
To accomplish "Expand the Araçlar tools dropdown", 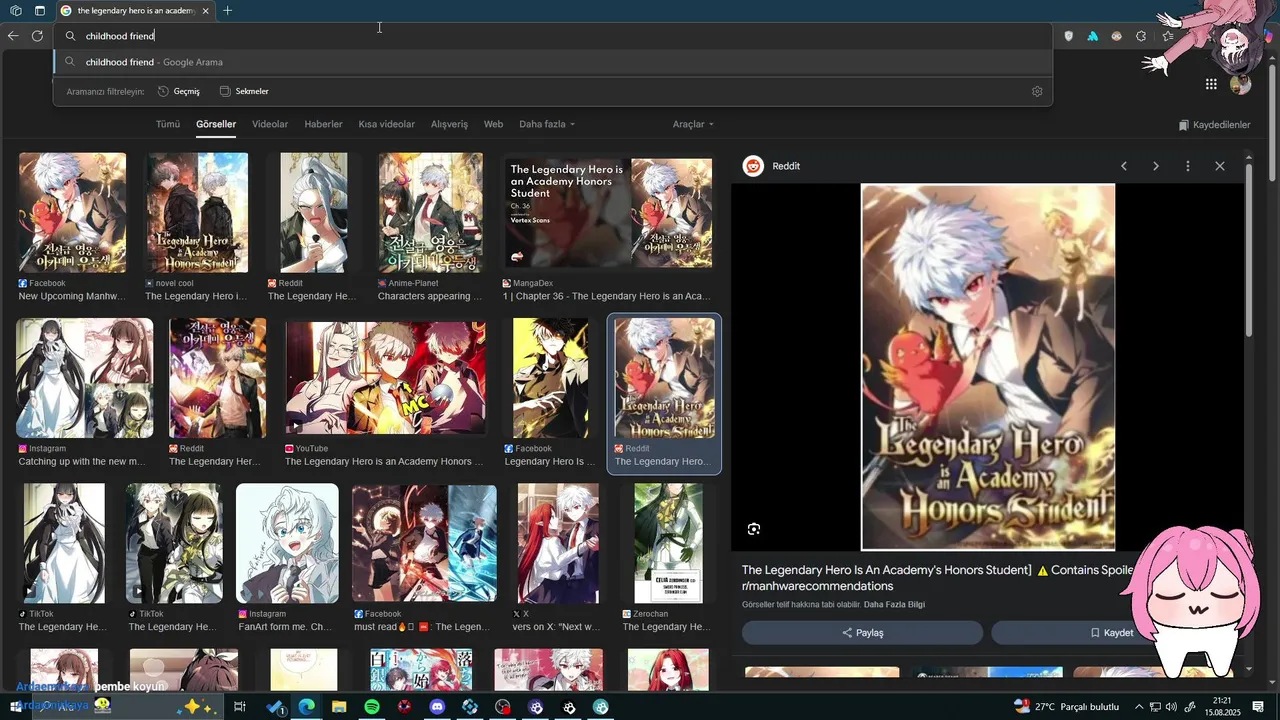I will pos(693,124).
